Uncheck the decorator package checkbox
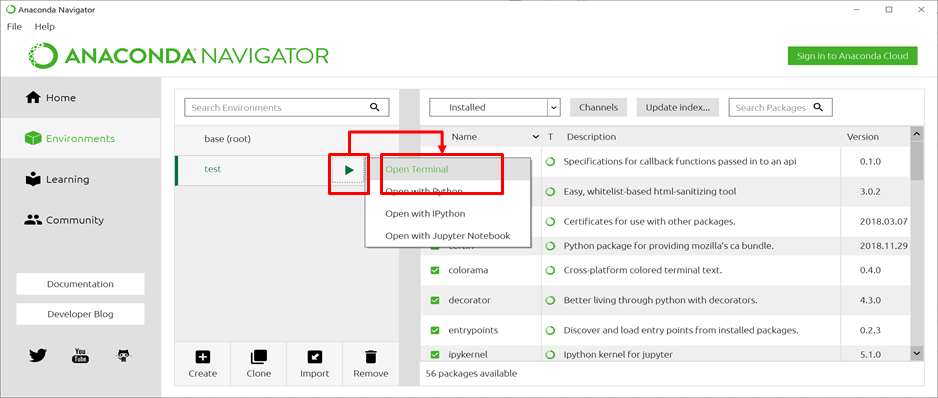The height and width of the screenshot is (398, 938). 435,300
